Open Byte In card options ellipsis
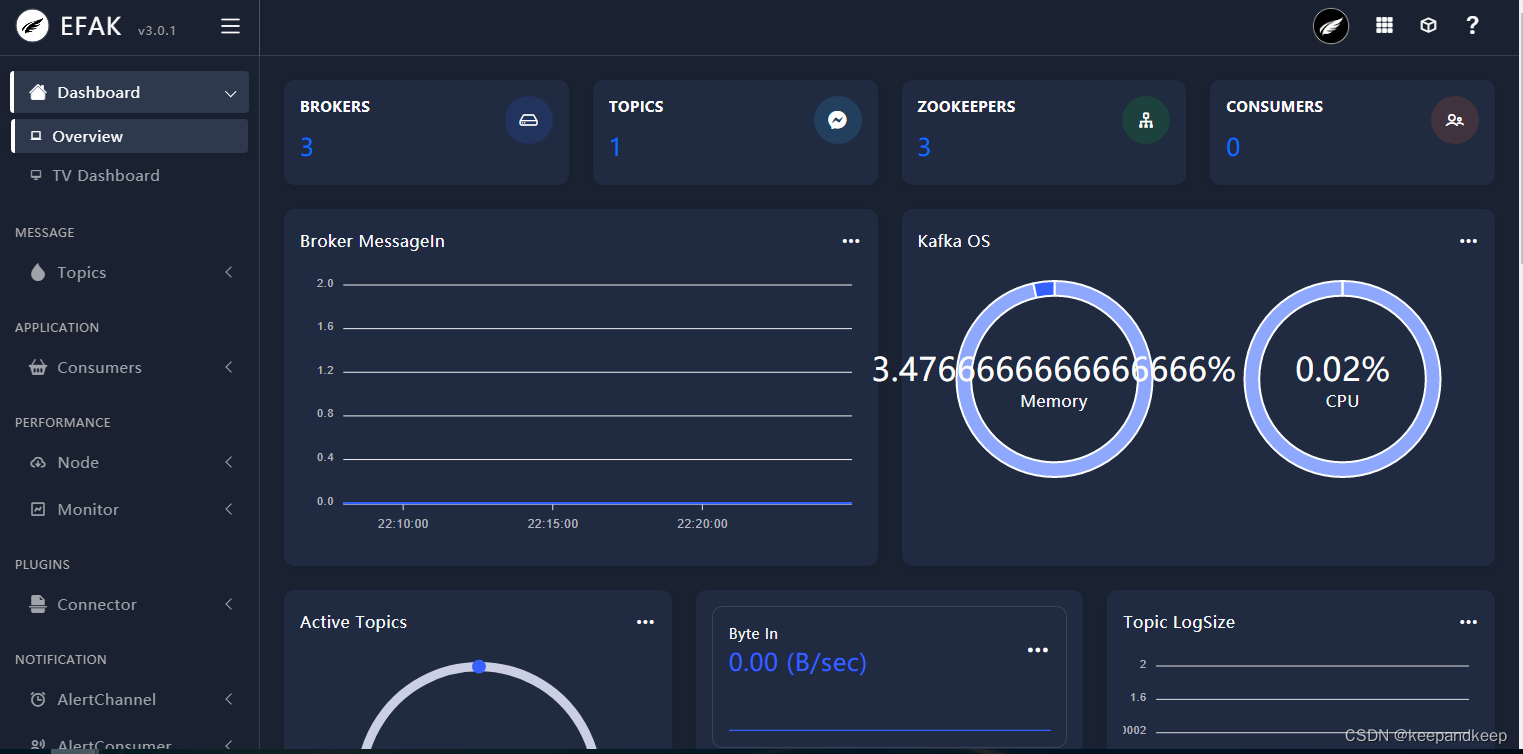 [x=1038, y=650]
